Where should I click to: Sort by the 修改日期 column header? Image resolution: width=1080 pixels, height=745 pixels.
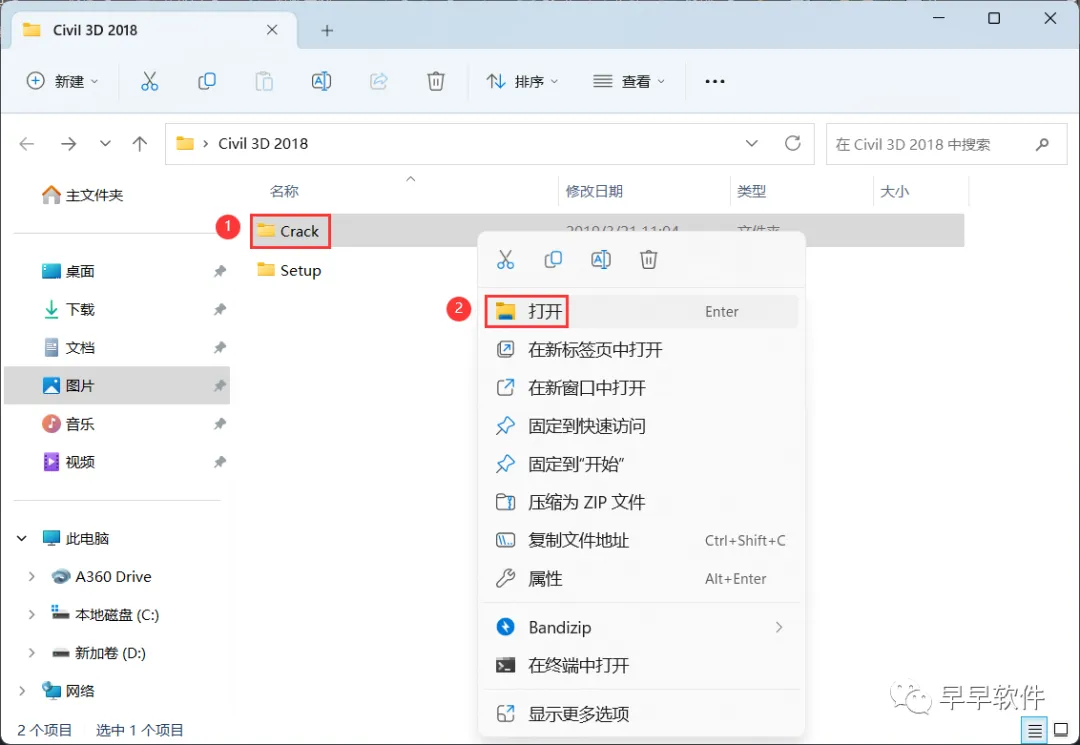[594, 191]
